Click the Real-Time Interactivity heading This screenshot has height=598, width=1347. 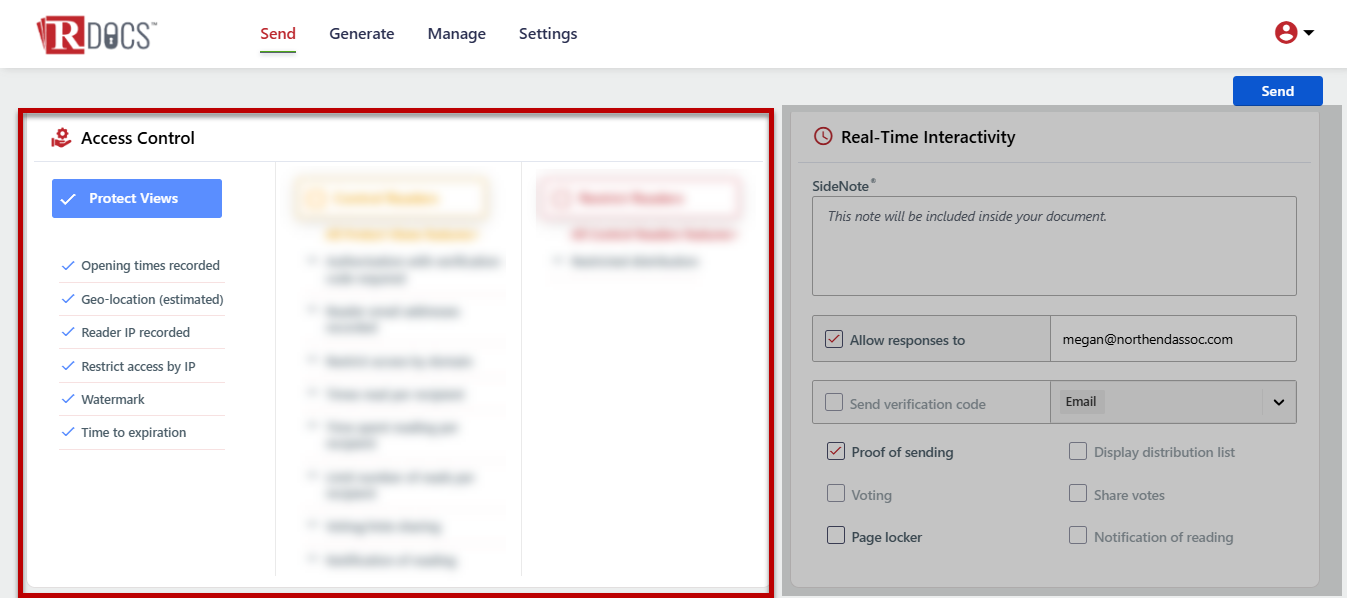[928, 137]
